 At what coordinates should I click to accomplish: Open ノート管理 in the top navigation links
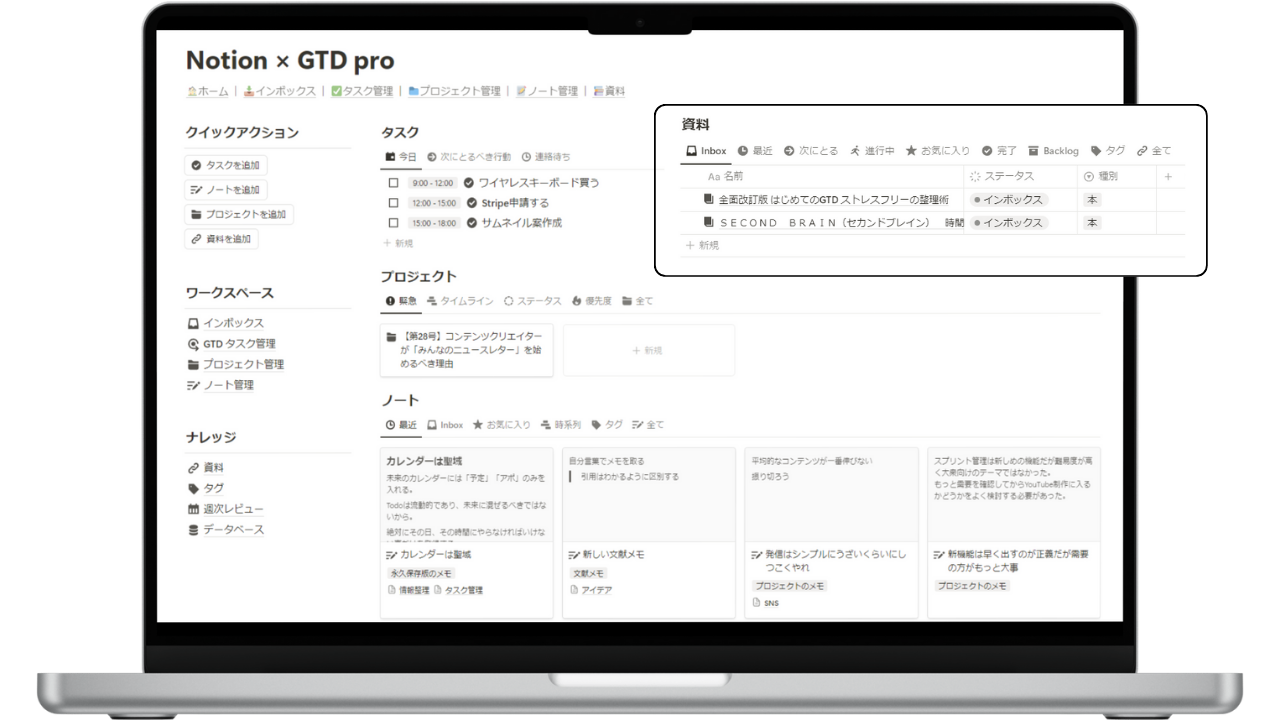coord(547,91)
